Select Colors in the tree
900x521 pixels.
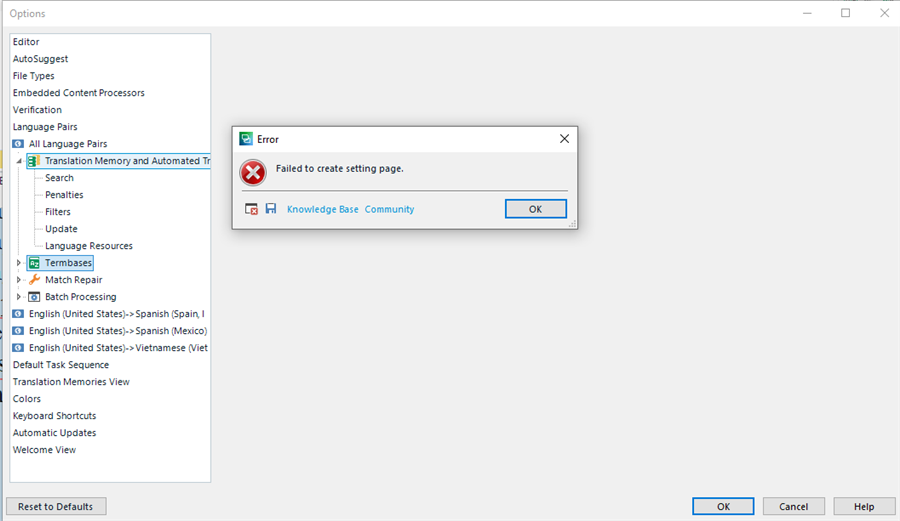pyautogui.click(x=26, y=399)
